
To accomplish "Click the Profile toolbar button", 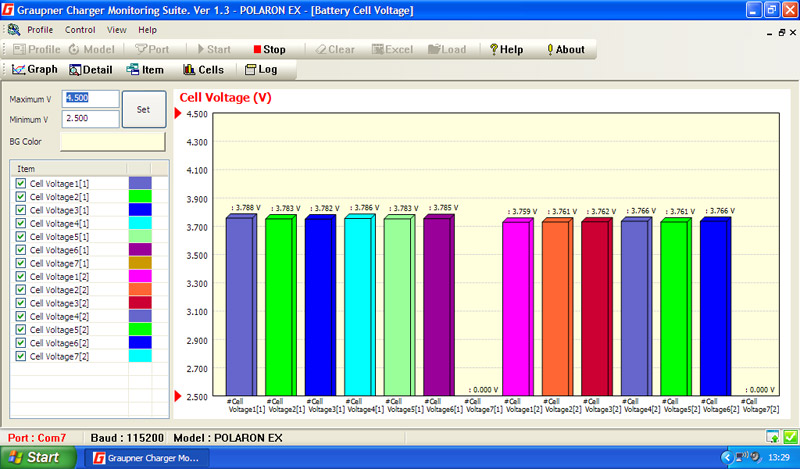I will pos(36,50).
